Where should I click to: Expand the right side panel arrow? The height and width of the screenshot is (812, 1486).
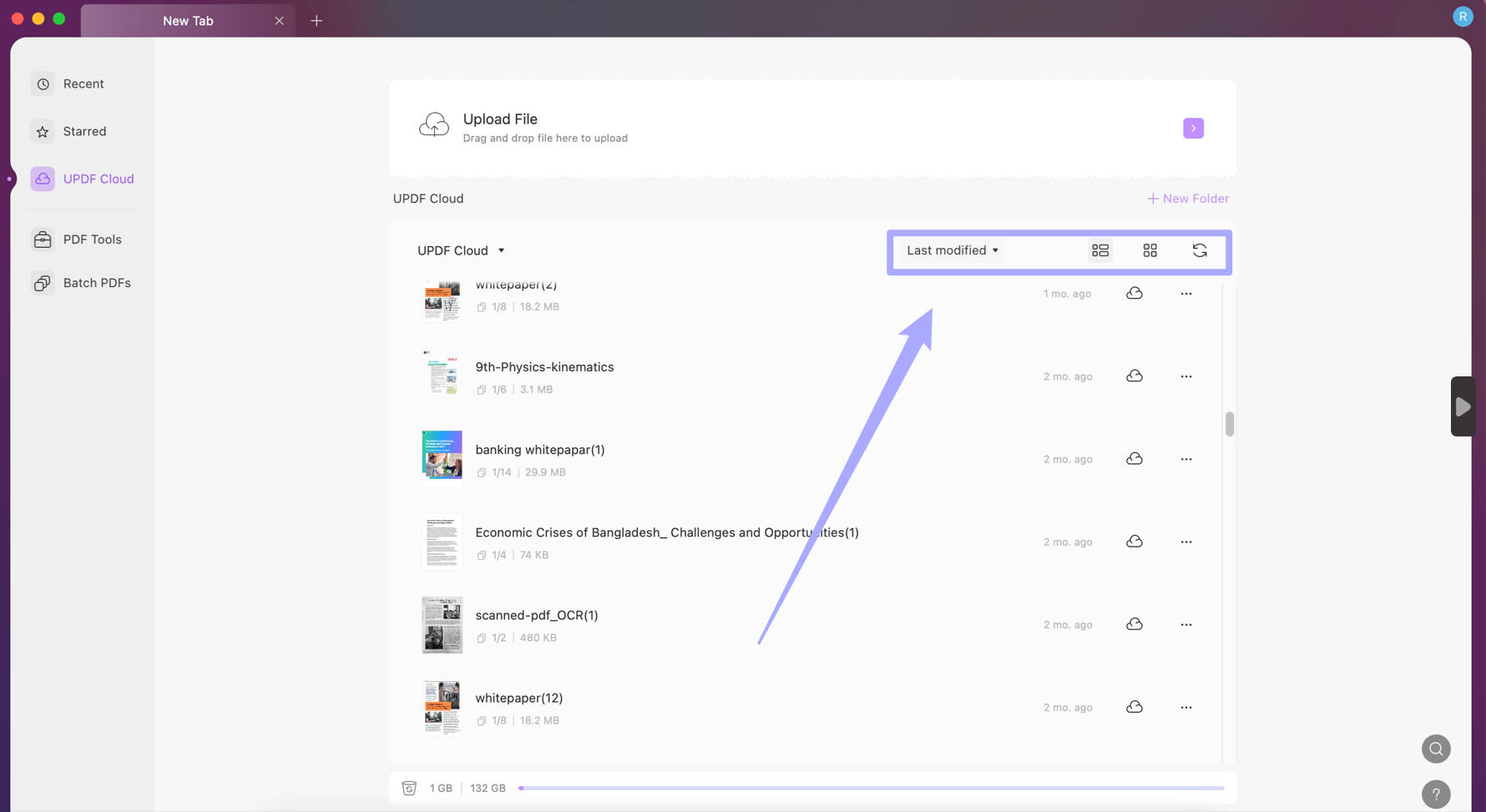1463,406
